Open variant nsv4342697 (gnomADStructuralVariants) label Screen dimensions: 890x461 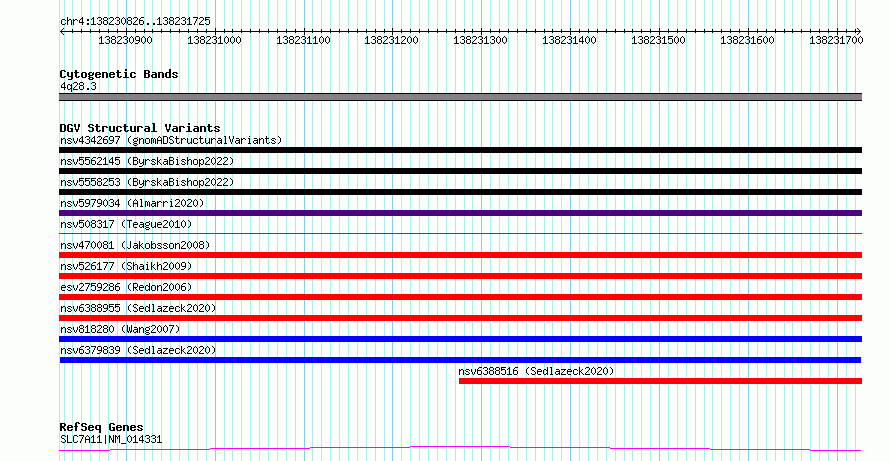(171, 140)
